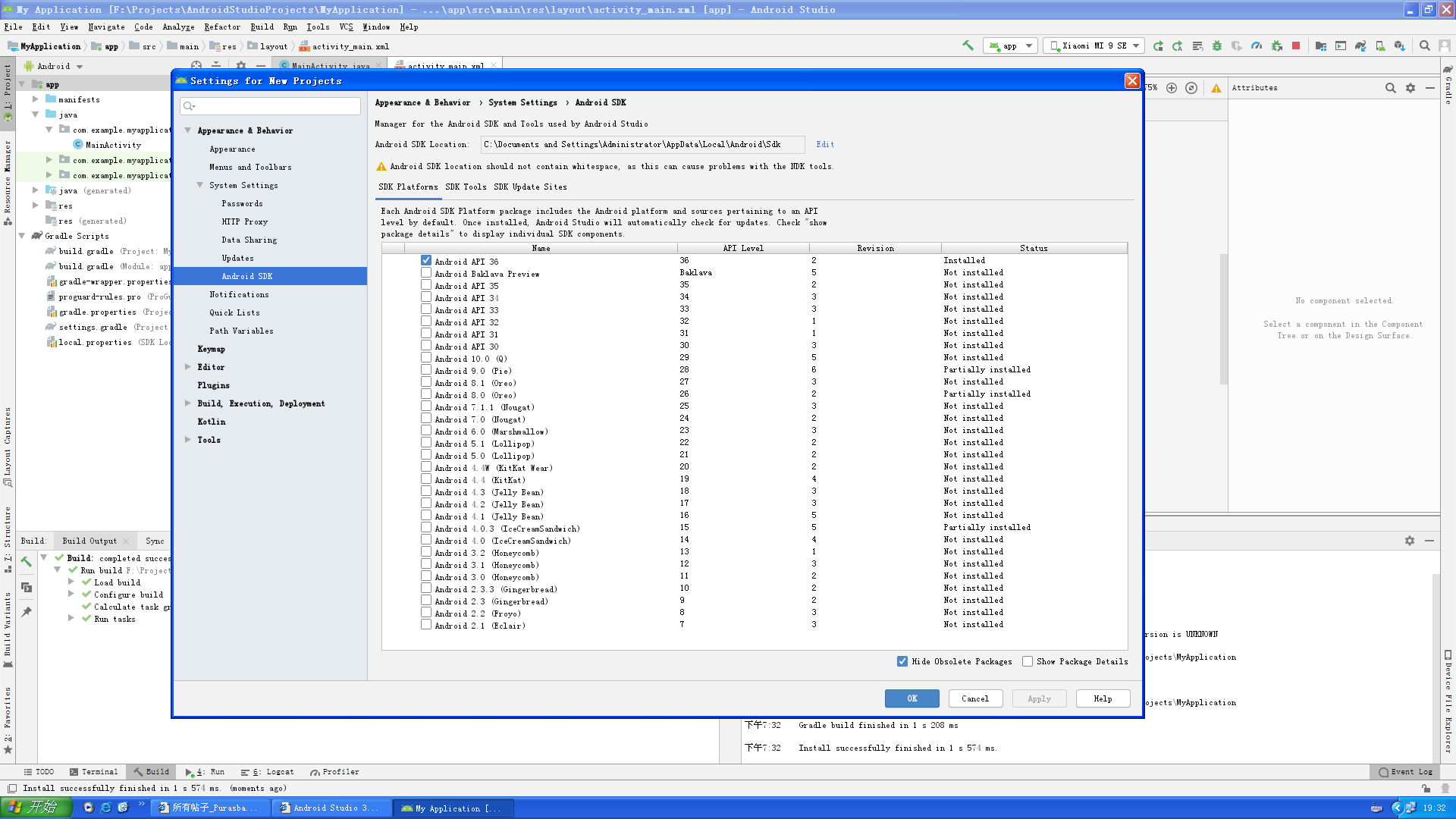This screenshot has height=819, width=1456.
Task: Check Android 8.0 (Oreo) checkbox
Action: click(x=426, y=394)
